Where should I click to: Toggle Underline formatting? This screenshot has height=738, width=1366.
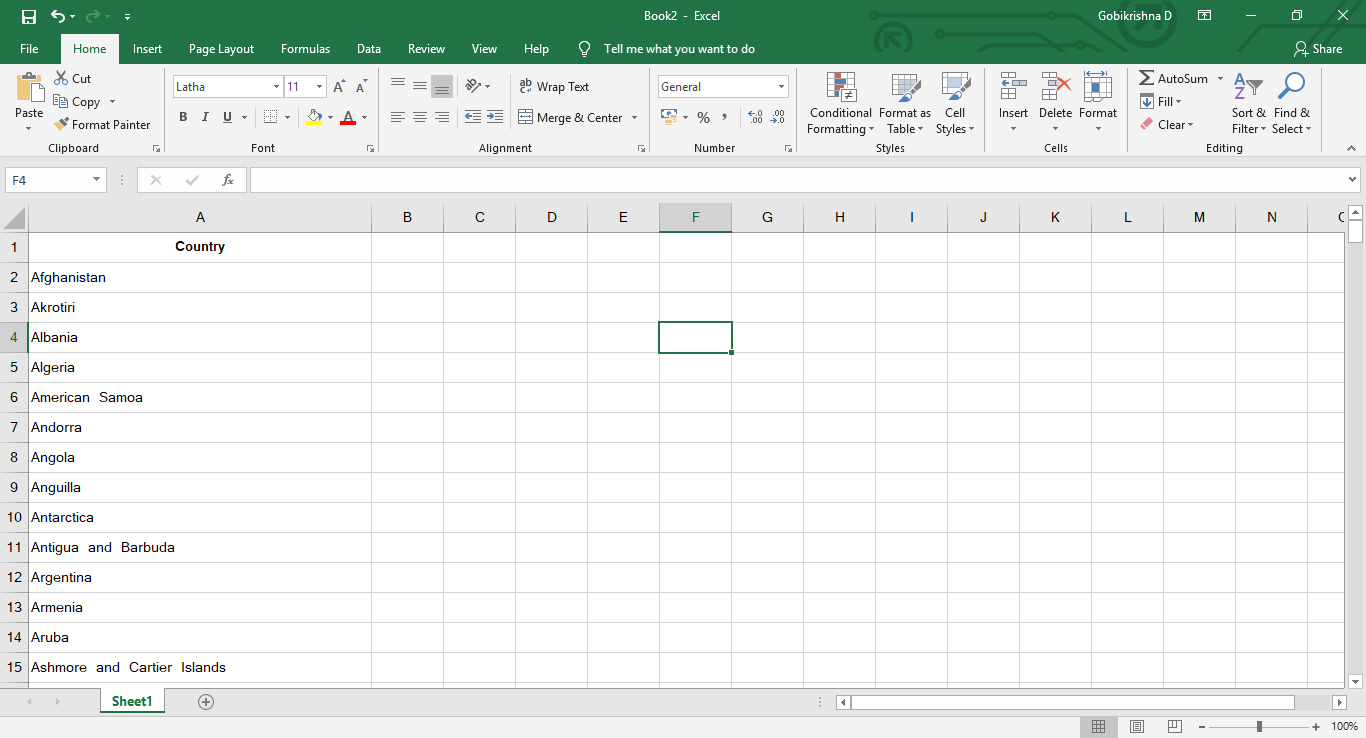click(227, 117)
